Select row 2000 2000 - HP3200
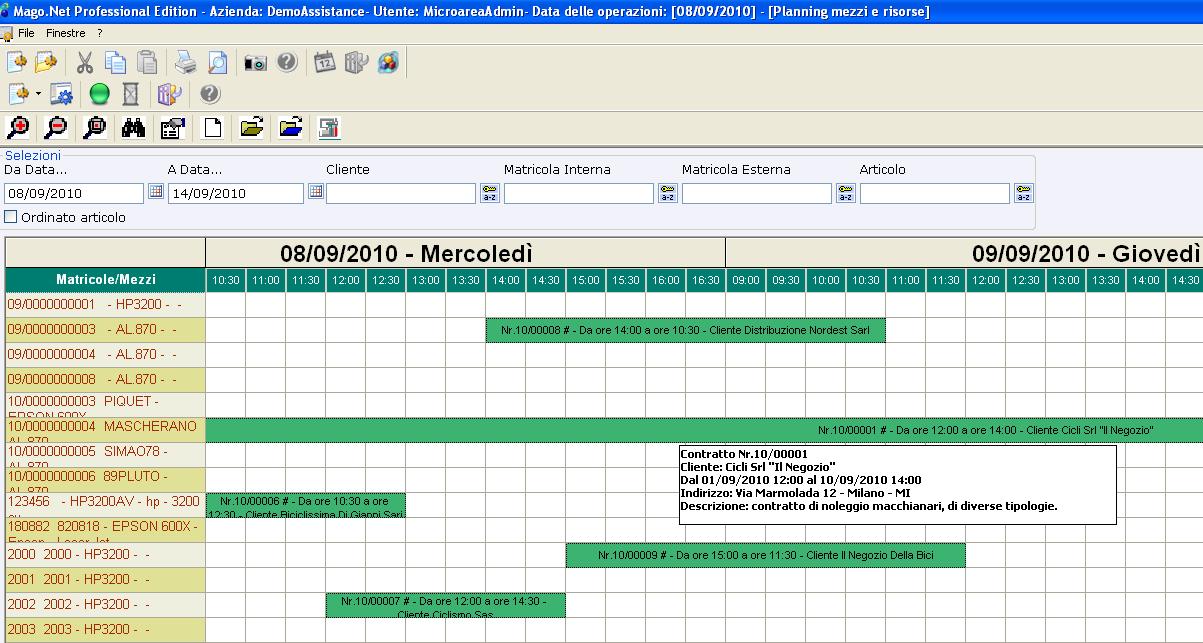This screenshot has width=1203, height=643. (x=105, y=555)
